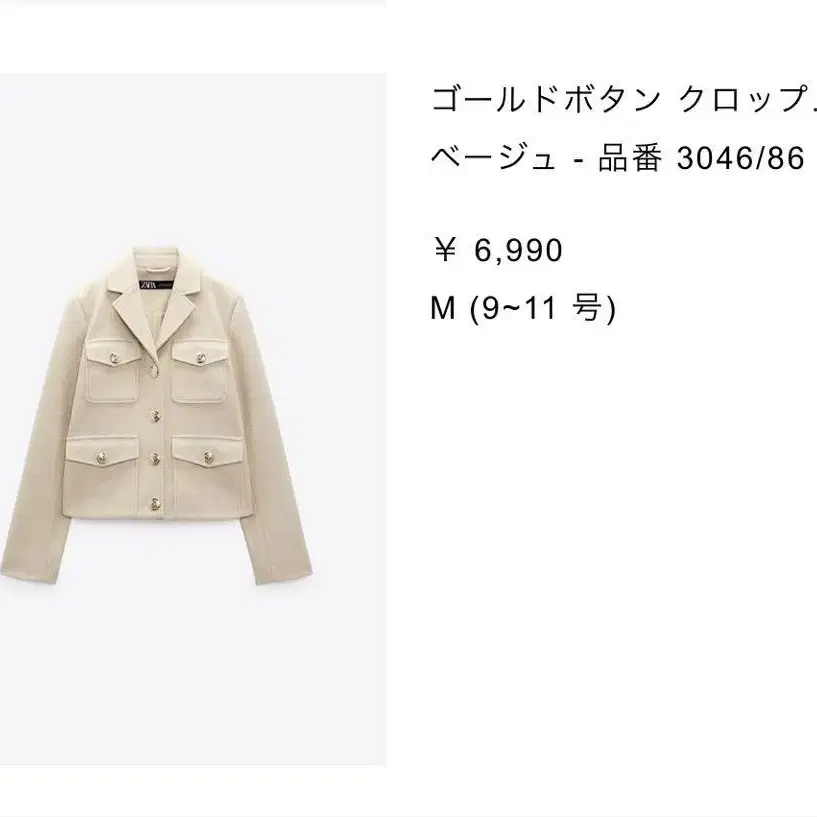This screenshot has height=817, width=817.
Task: Click the ¥ 6,990 price
Action: point(498,250)
